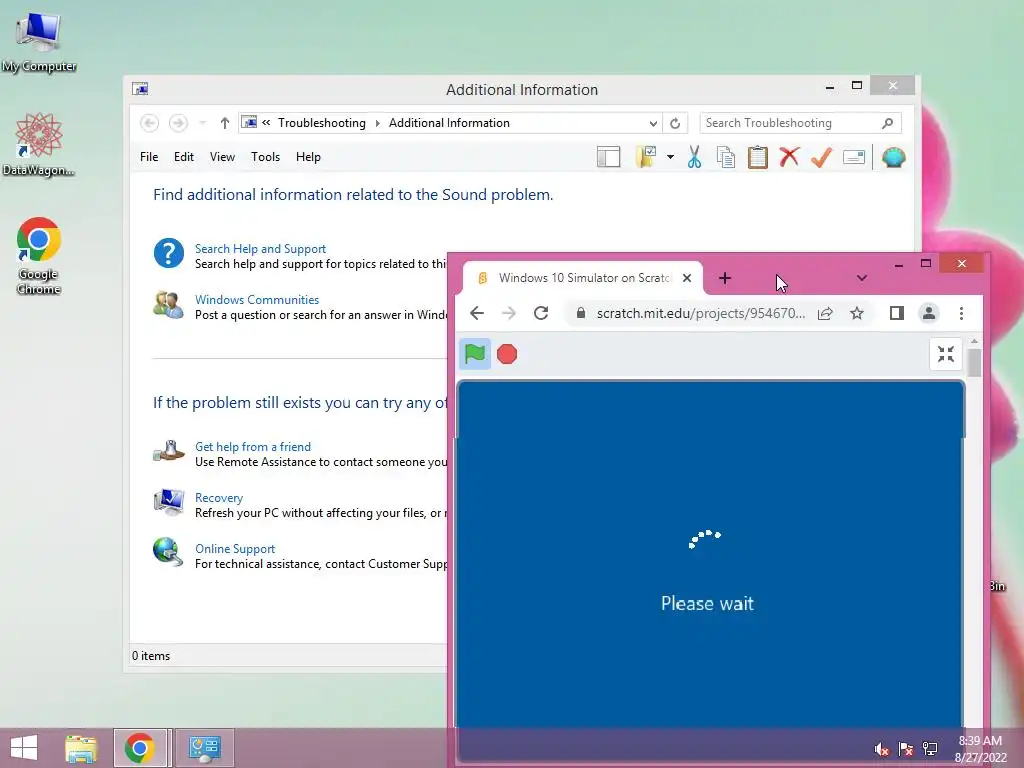Viewport: 1024px width, 768px height.
Task: Click the share page icon in Chrome
Action: [x=825, y=313]
